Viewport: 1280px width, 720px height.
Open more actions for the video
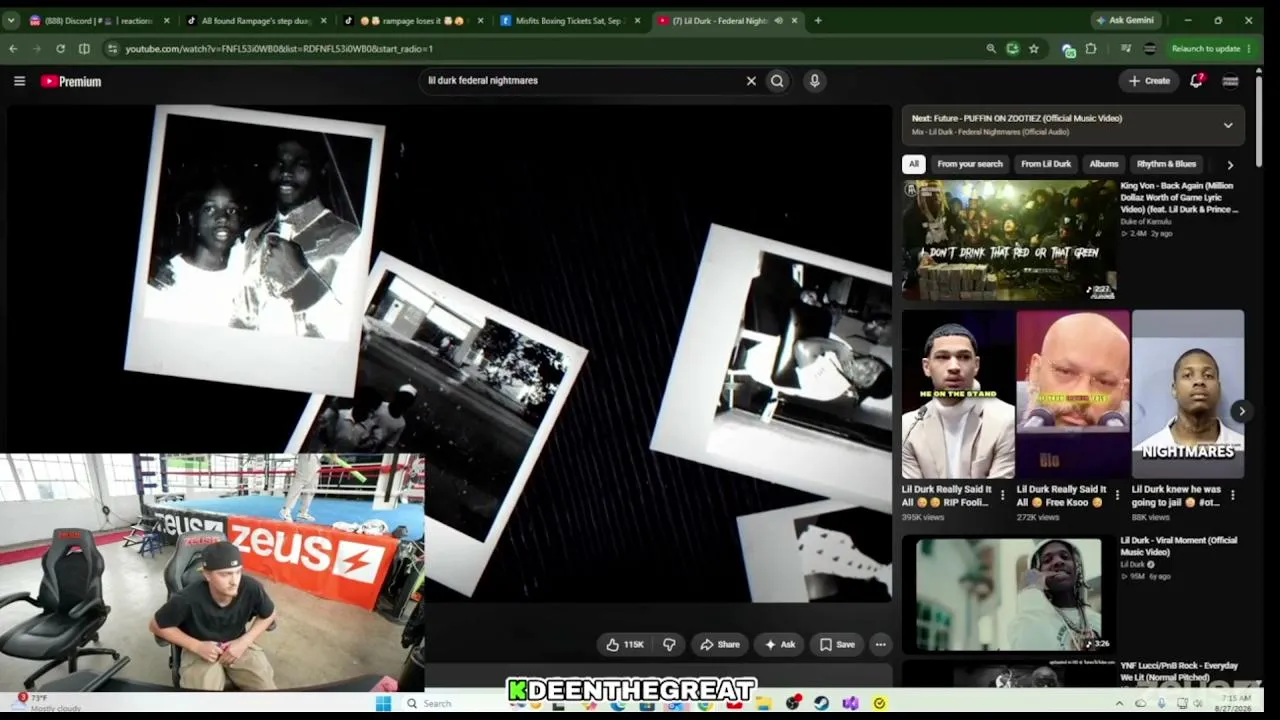coord(880,645)
